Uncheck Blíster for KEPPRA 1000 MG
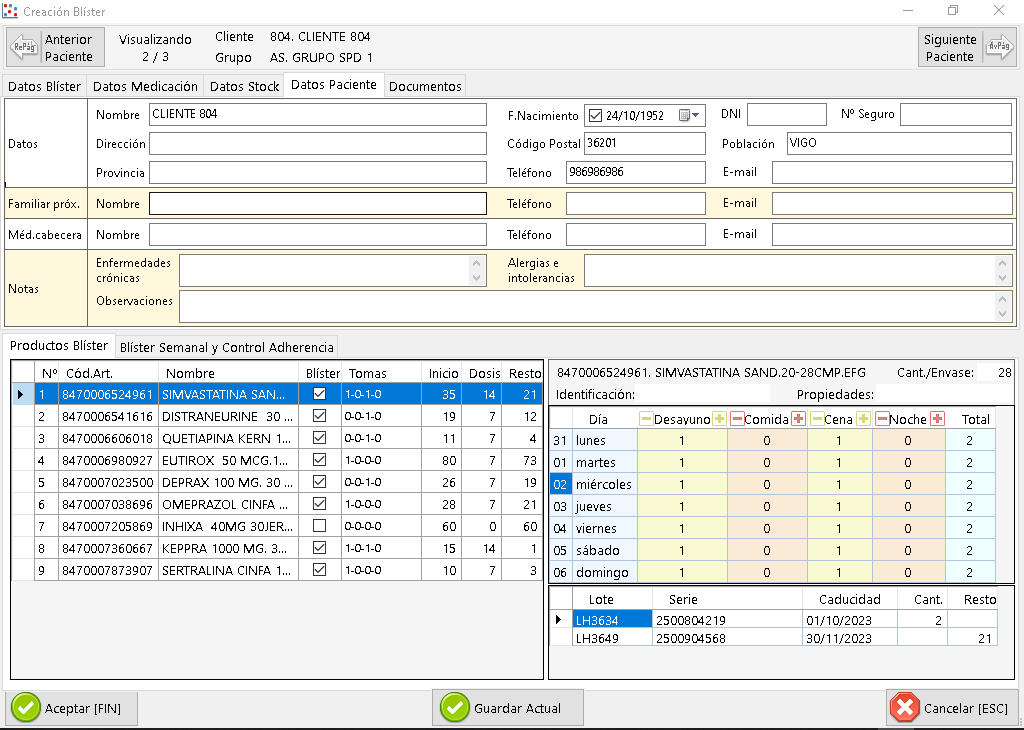The height and width of the screenshot is (730, 1024). point(319,548)
